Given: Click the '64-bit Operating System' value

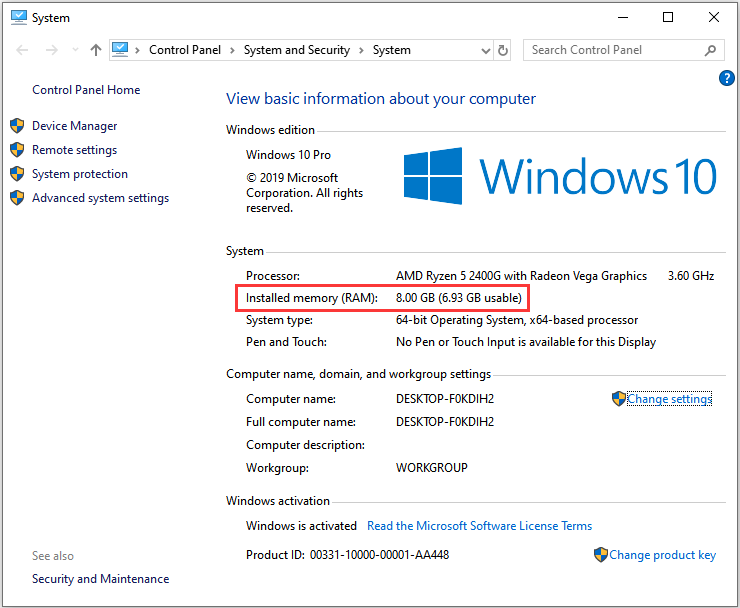Looking at the screenshot, I should pyautogui.click(x=460, y=320).
